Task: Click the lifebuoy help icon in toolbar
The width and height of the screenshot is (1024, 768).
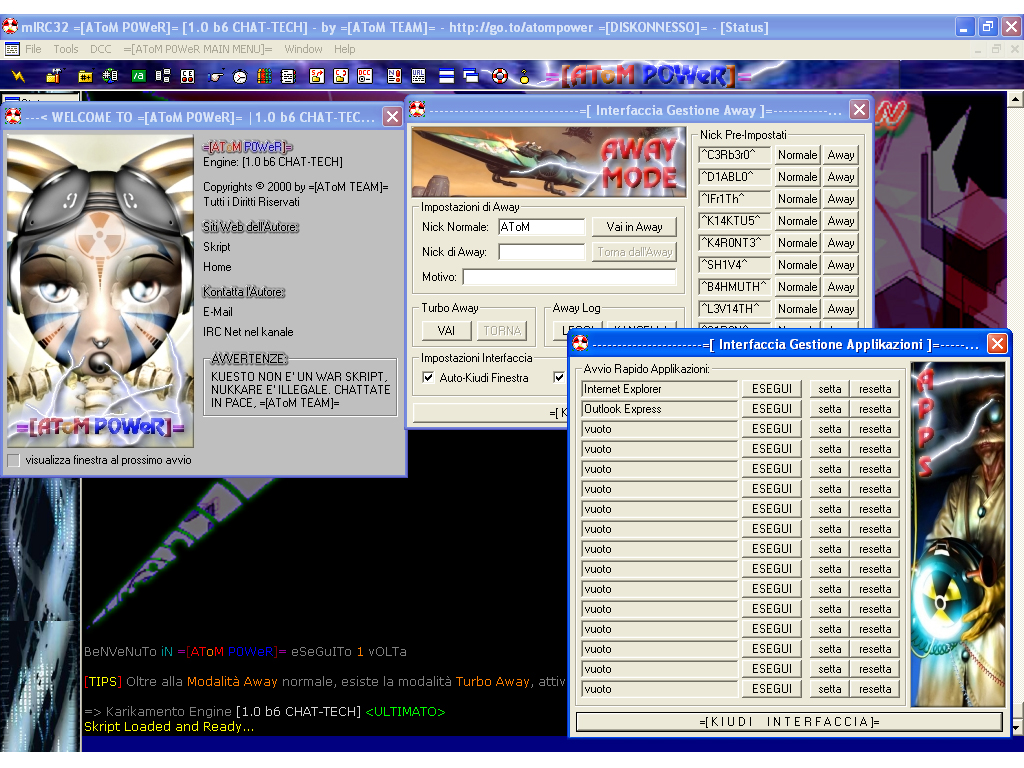Action: point(499,75)
